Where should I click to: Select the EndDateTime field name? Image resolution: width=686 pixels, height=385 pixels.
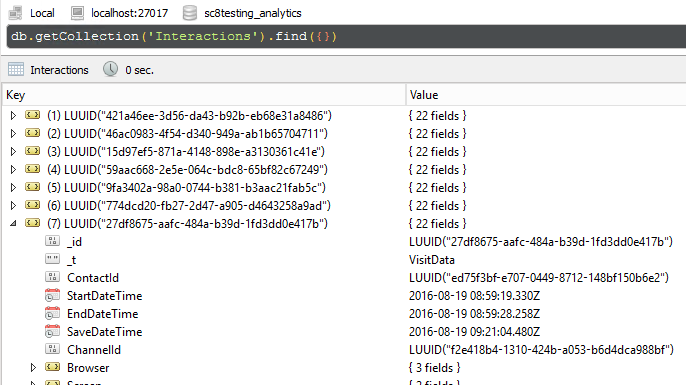[102, 314]
